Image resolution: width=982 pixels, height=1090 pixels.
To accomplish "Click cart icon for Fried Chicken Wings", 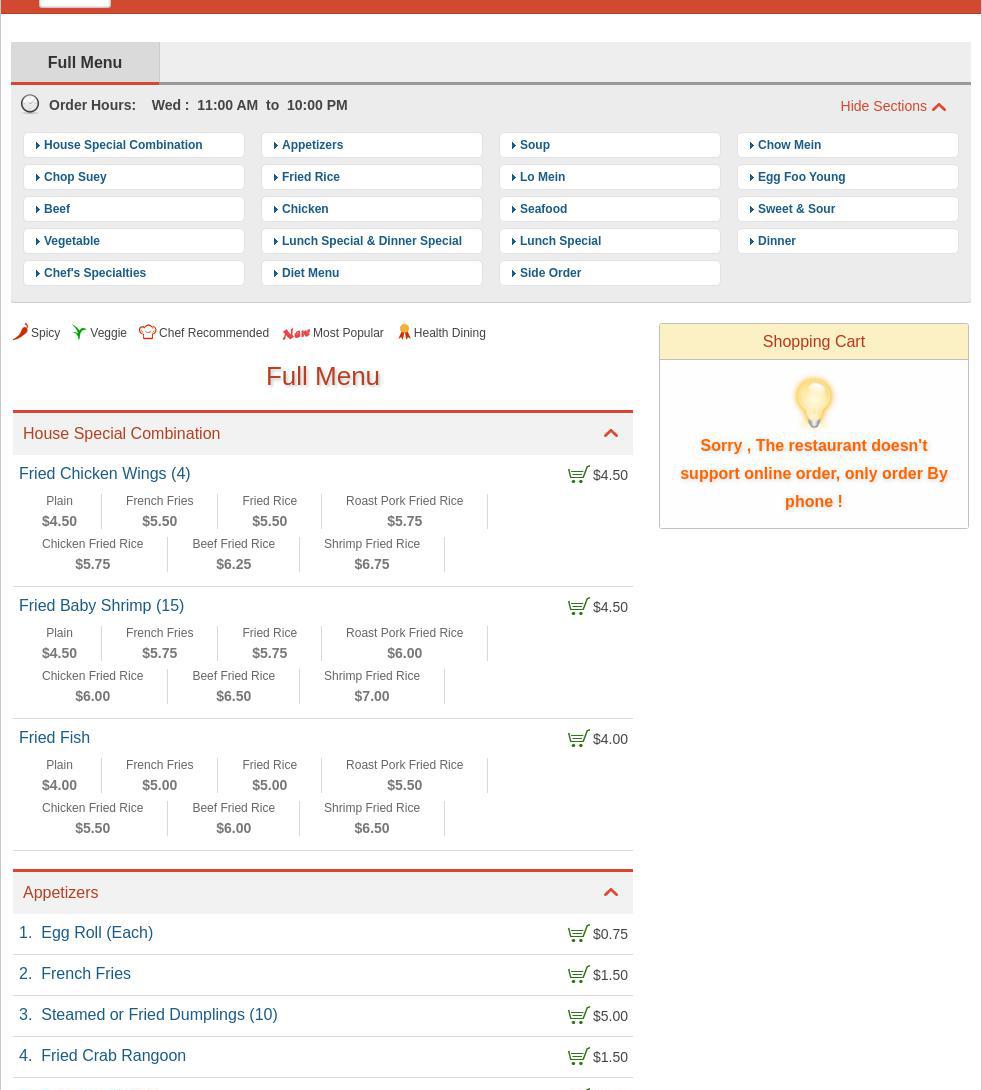I will 579,475.
